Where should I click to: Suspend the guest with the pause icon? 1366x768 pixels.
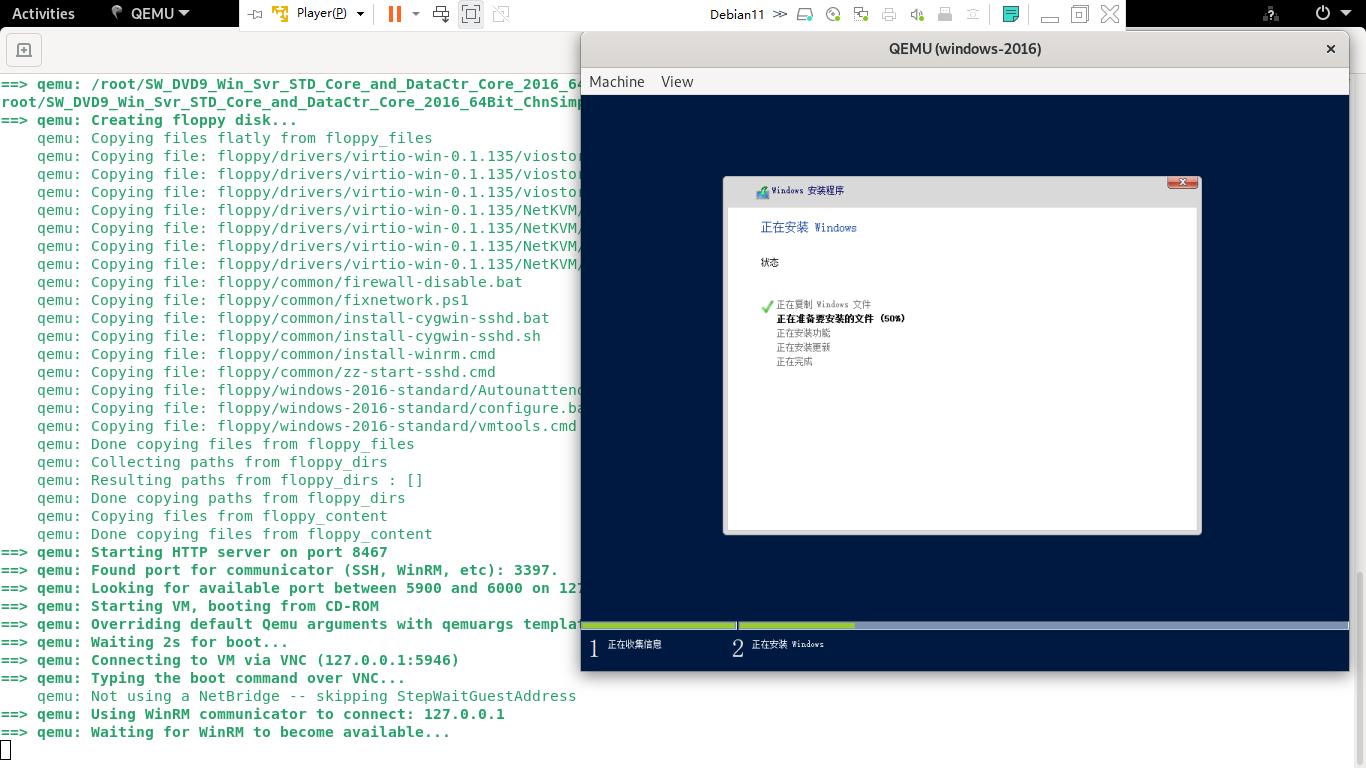(x=393, y=14)
